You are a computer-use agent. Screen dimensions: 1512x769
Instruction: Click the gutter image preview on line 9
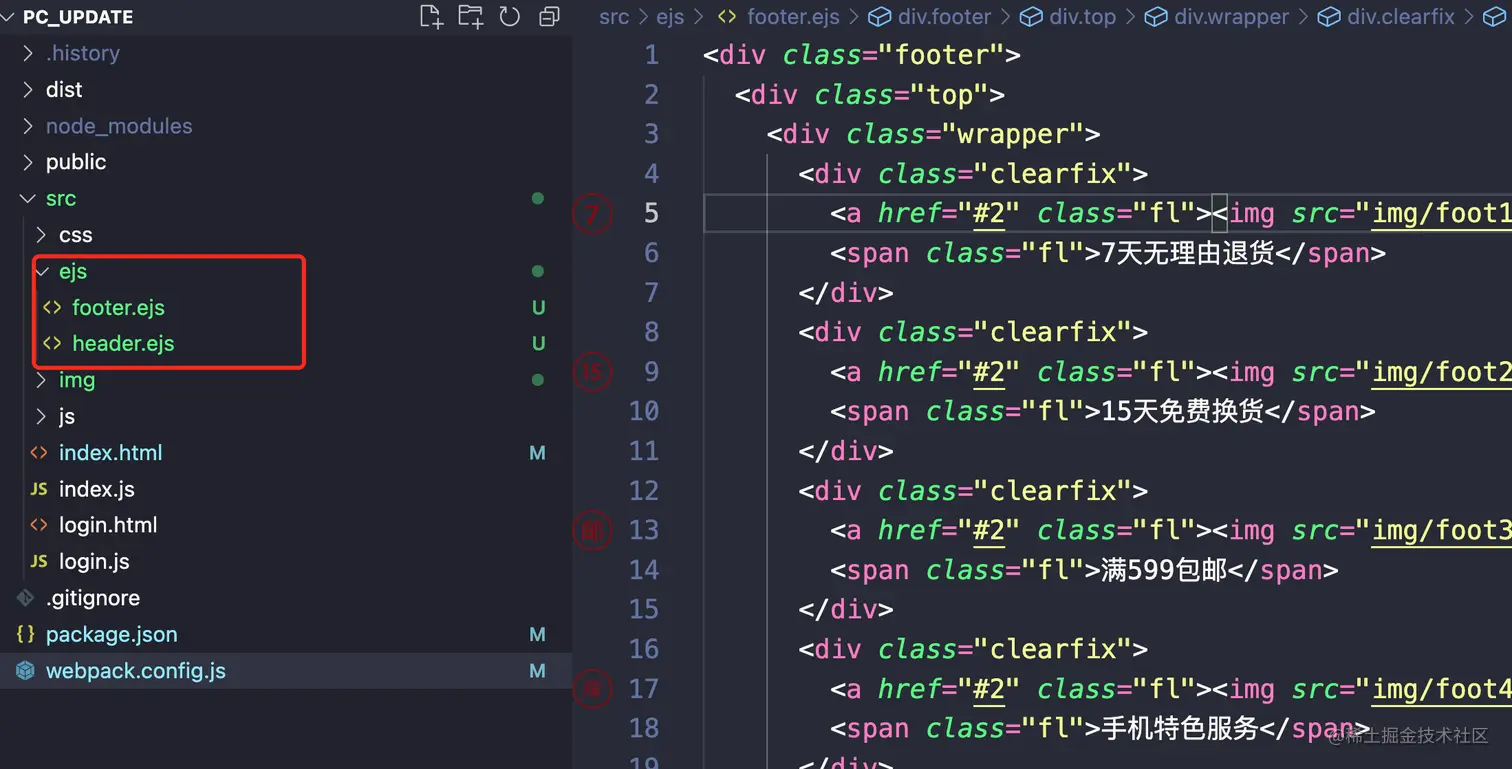(x=592, y=372)
